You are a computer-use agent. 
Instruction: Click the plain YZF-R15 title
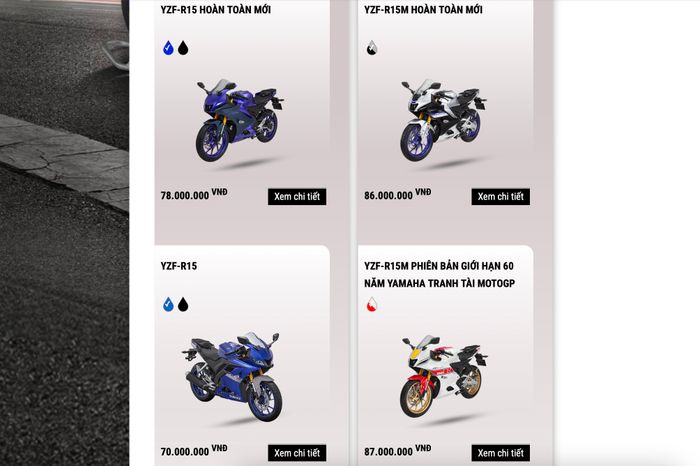click(x=179, y=266)
